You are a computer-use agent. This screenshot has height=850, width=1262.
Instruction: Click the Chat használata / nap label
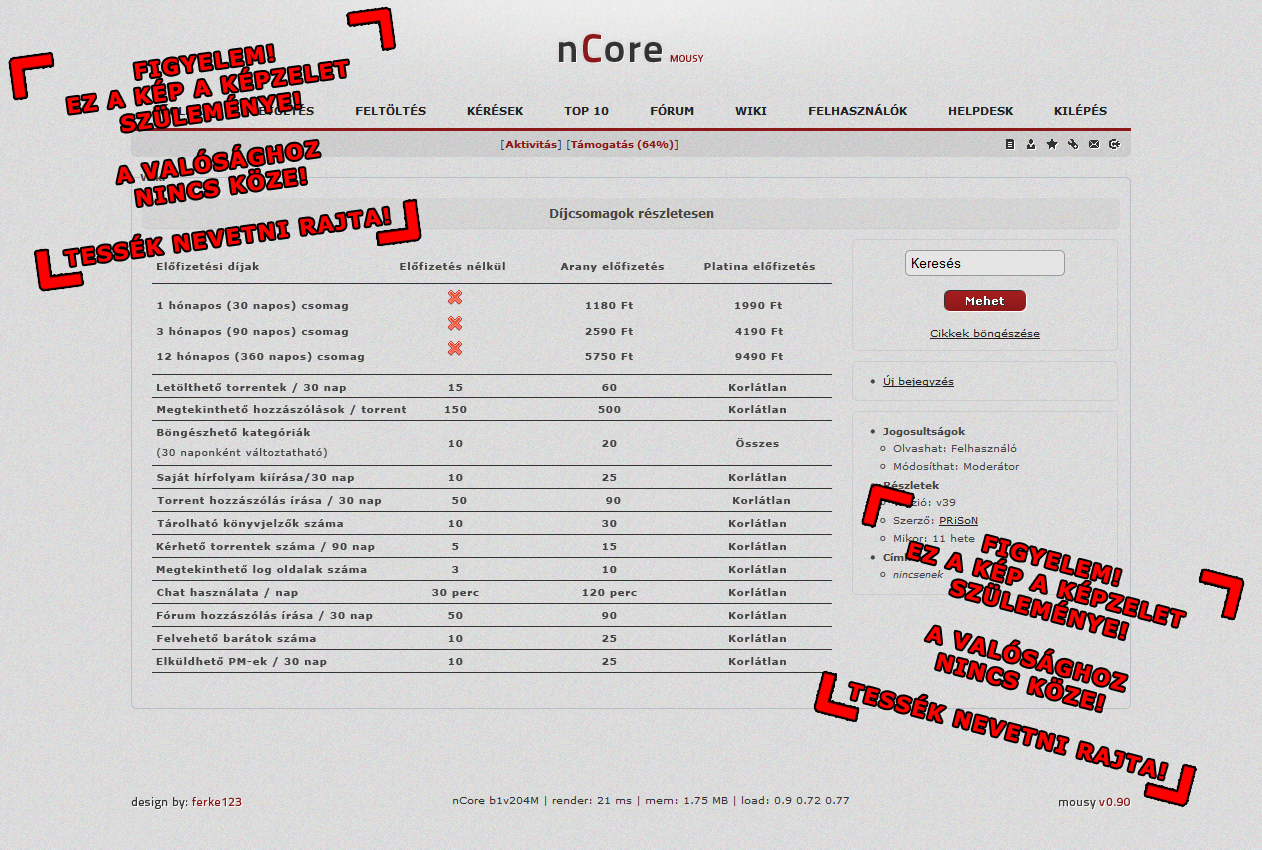point(227,593)
